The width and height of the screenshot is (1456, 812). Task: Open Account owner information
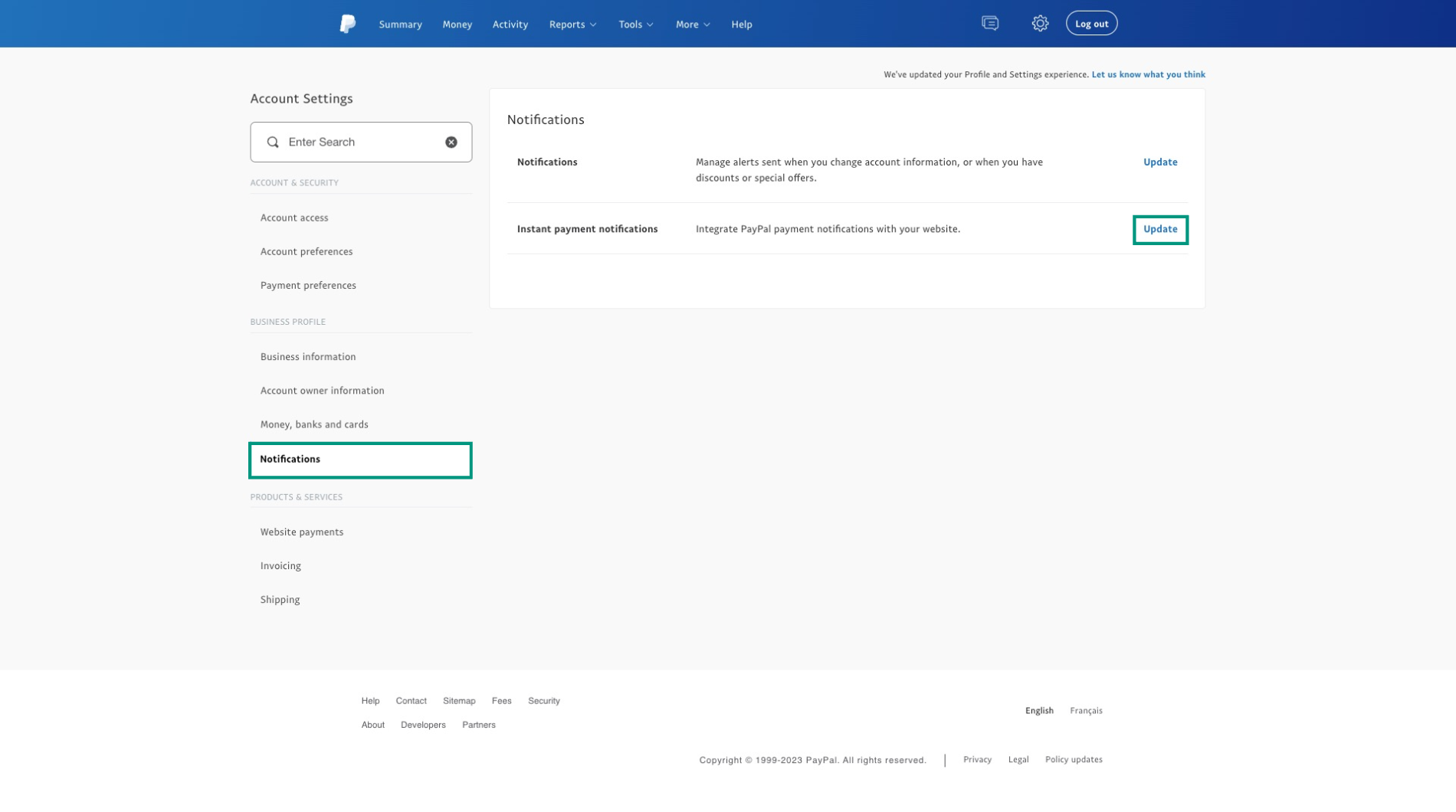click(322, 390)
